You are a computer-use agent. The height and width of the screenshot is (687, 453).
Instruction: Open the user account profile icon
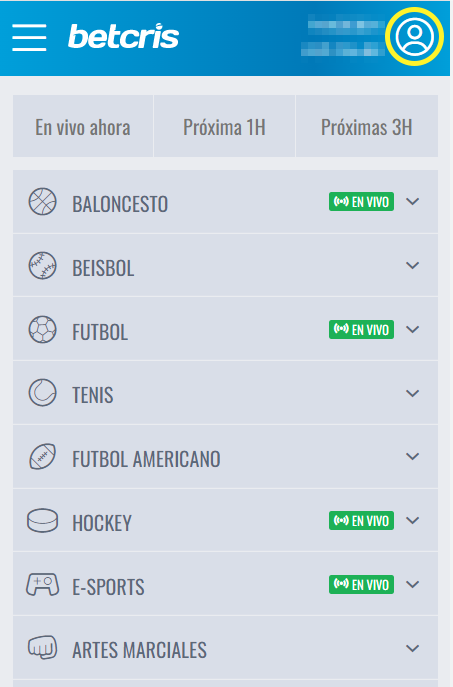tap(414, 36)
